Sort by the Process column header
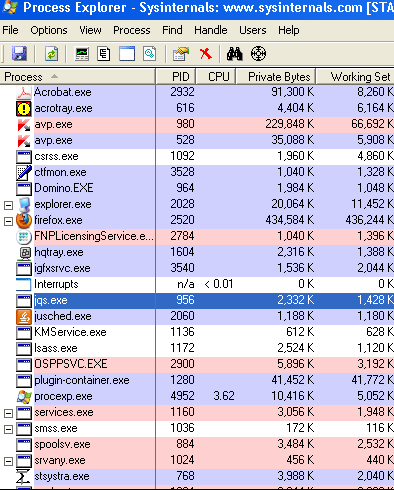The width and height of the screenshot is (394, 490). click(x=78, y=77)
